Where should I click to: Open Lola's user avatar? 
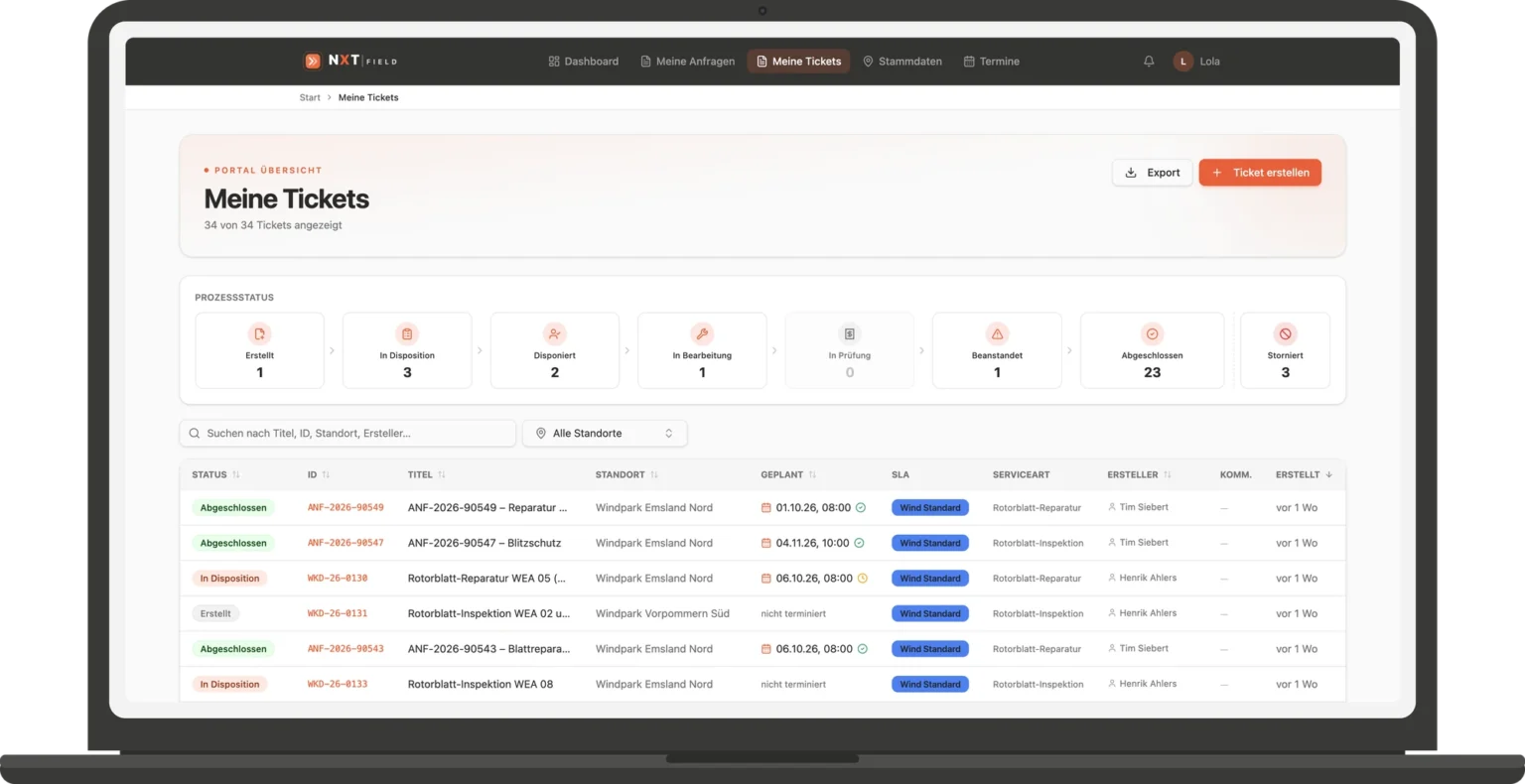tap(1182, 62)
